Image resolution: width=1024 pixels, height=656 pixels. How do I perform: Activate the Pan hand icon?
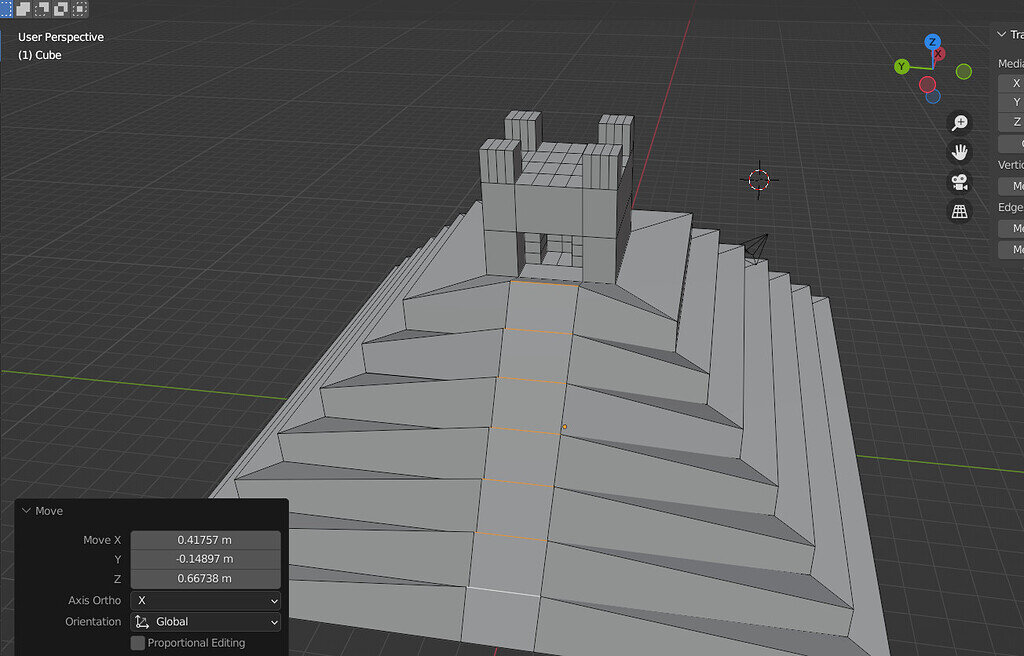click(959, 152)
